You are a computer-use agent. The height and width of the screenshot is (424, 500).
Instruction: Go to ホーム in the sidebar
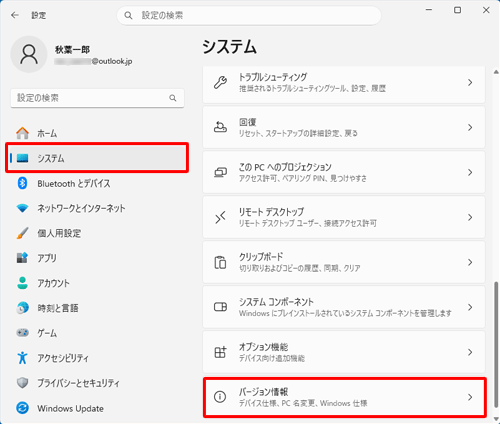97,133
